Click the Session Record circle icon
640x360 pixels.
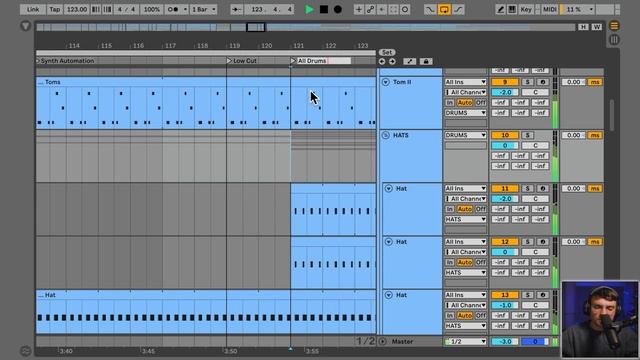point(405,9)
